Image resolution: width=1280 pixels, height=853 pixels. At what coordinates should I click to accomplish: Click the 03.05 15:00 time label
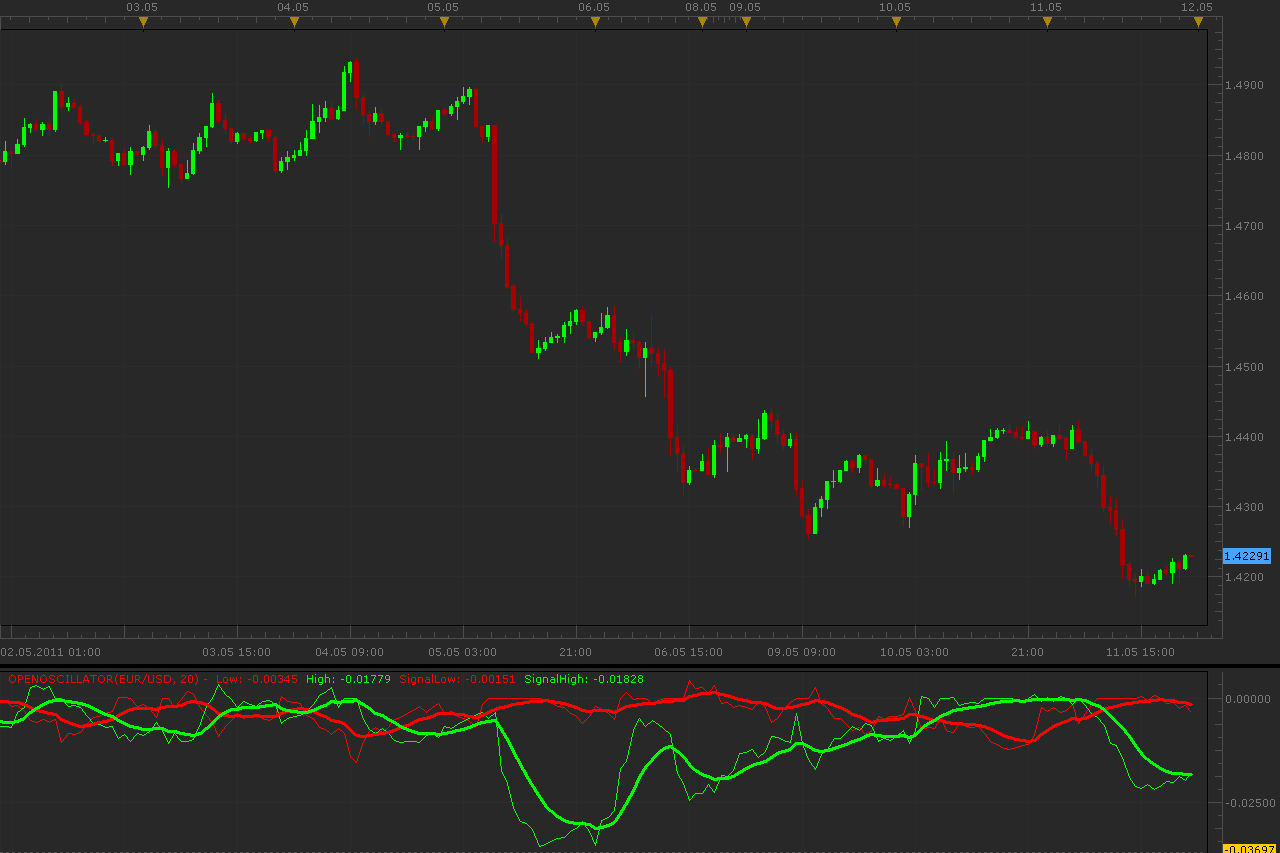pyautogui.click(x=236, y=652)
